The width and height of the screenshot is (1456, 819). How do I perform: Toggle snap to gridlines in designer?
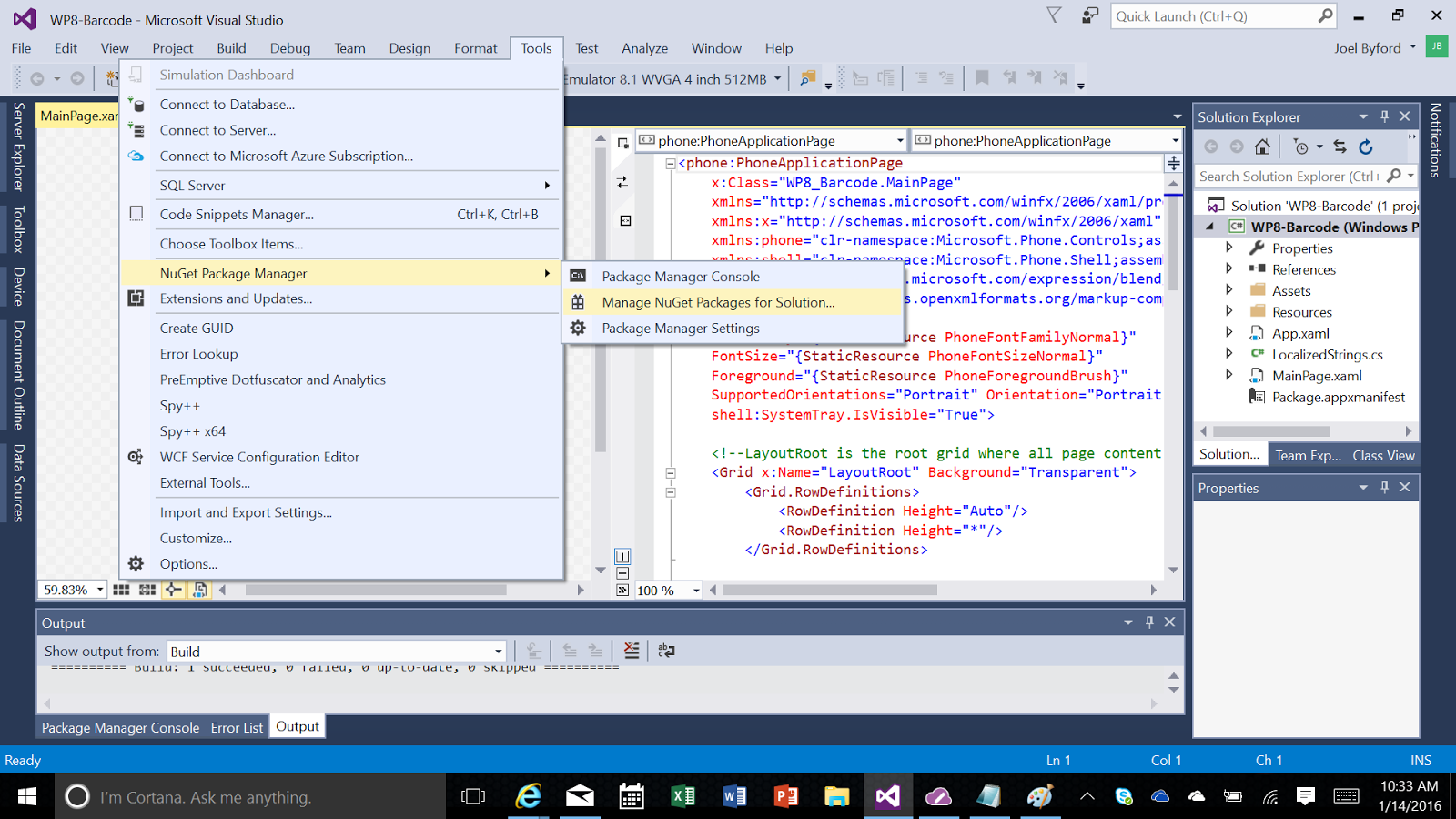click(147, 590)
